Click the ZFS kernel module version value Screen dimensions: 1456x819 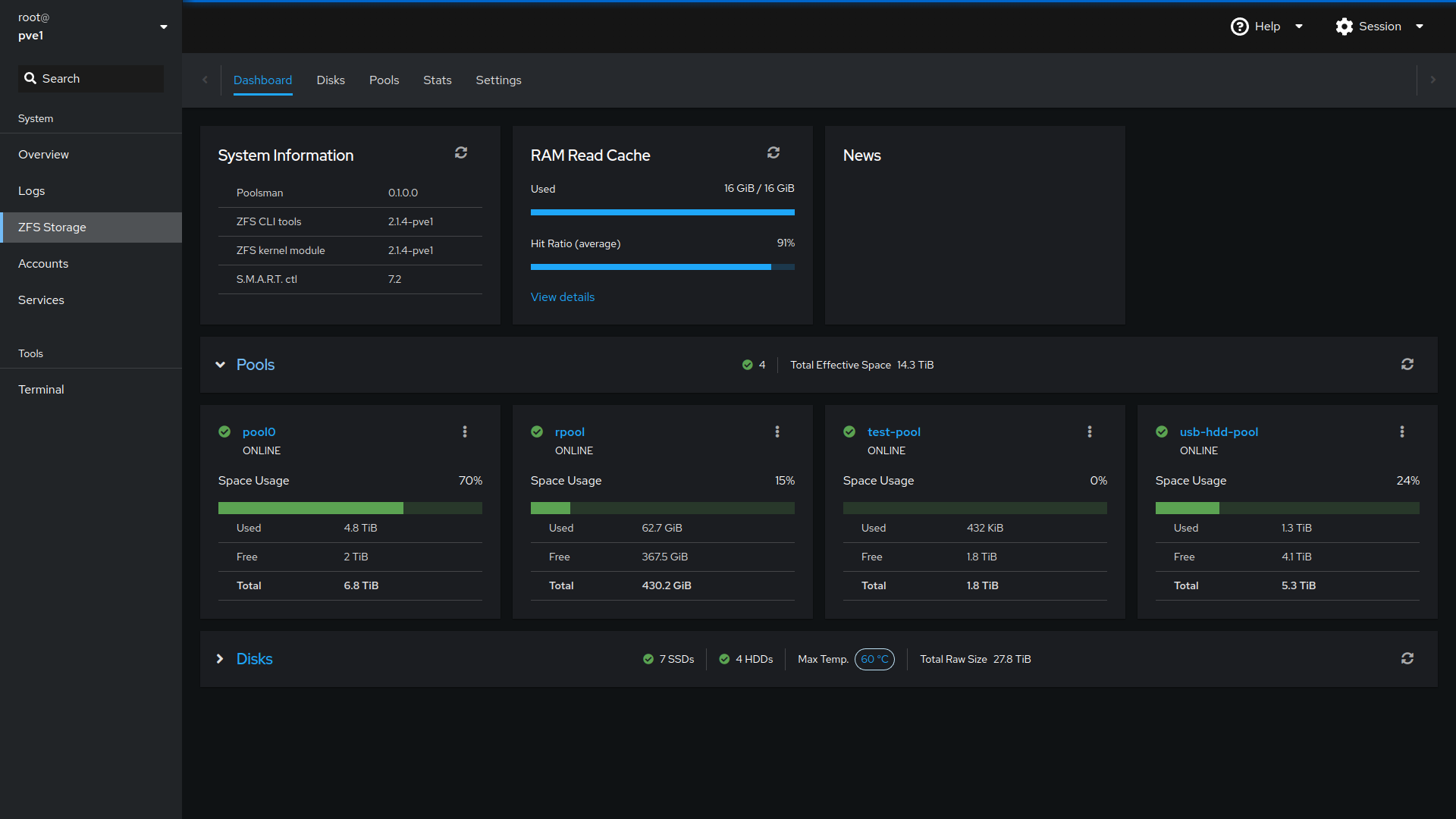(410, 250)
